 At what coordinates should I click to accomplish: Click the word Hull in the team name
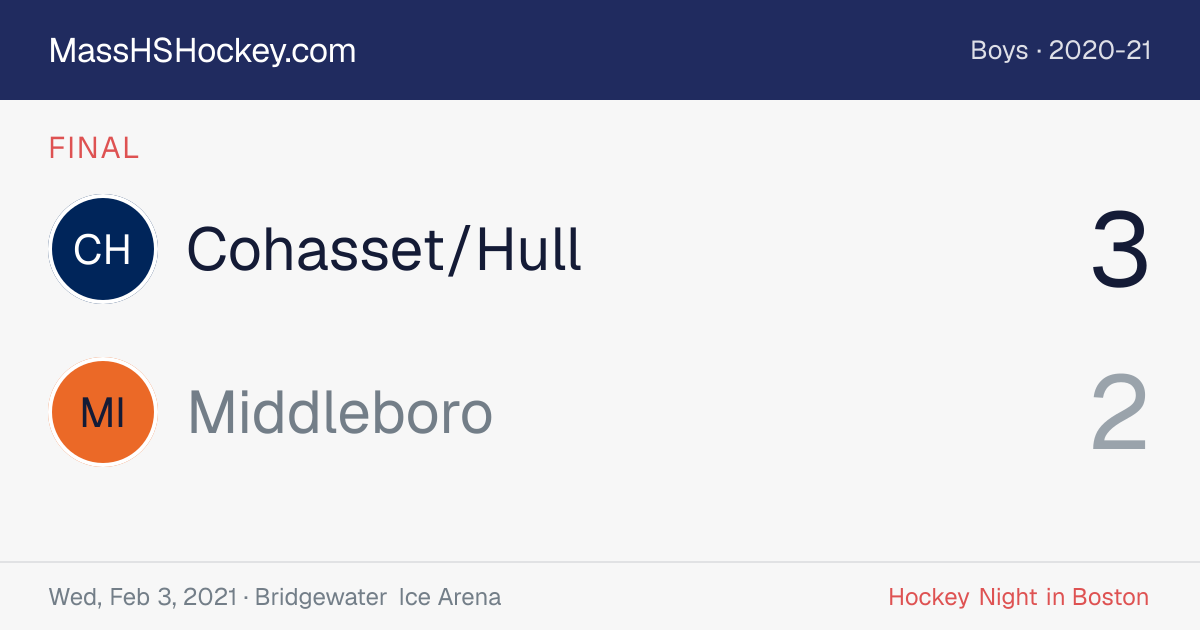tap(528, 249)
